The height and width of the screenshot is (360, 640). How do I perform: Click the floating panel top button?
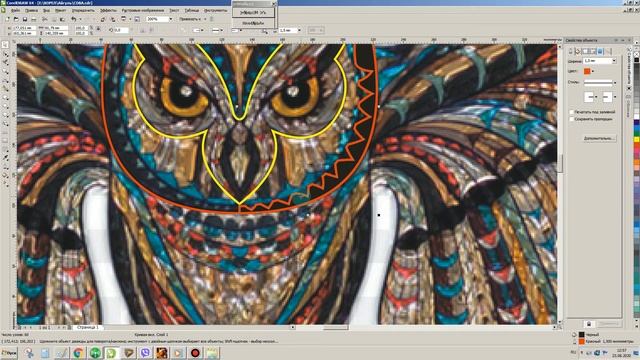[253, 13]
